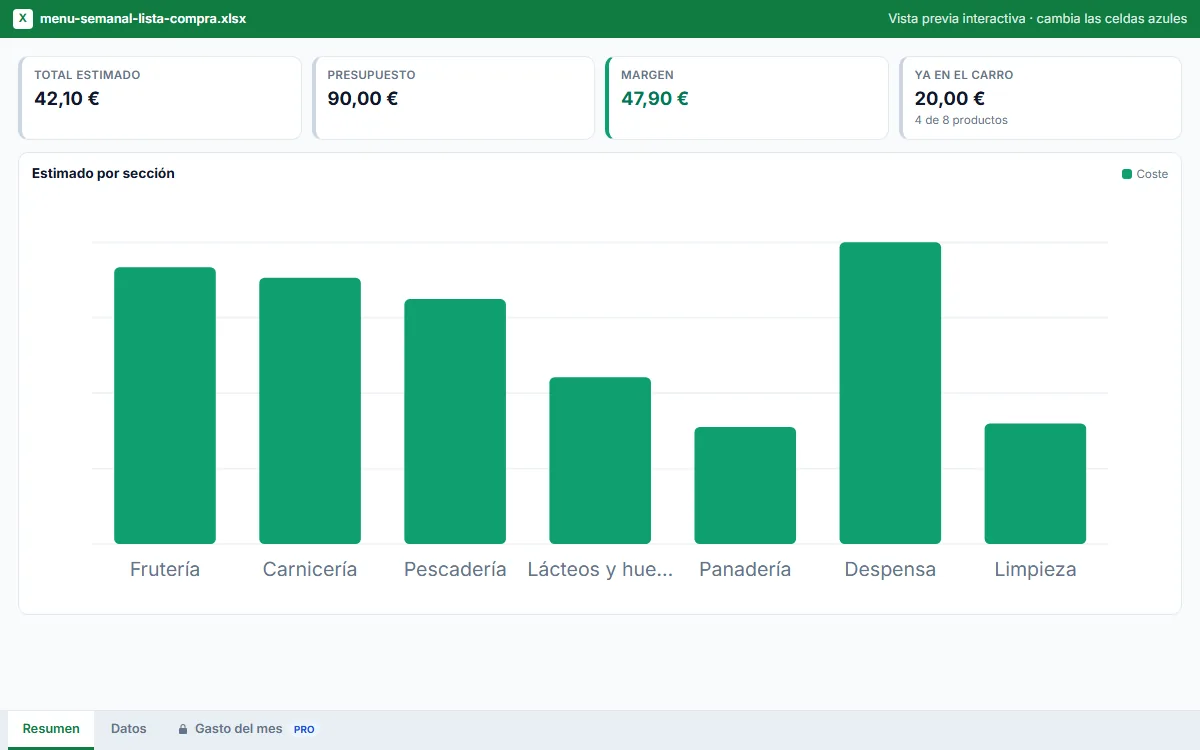Click the Total estimado card value 42,10 €
Image resolution: width=1200 pixels, height=750 pixels.
coord(67,98)
